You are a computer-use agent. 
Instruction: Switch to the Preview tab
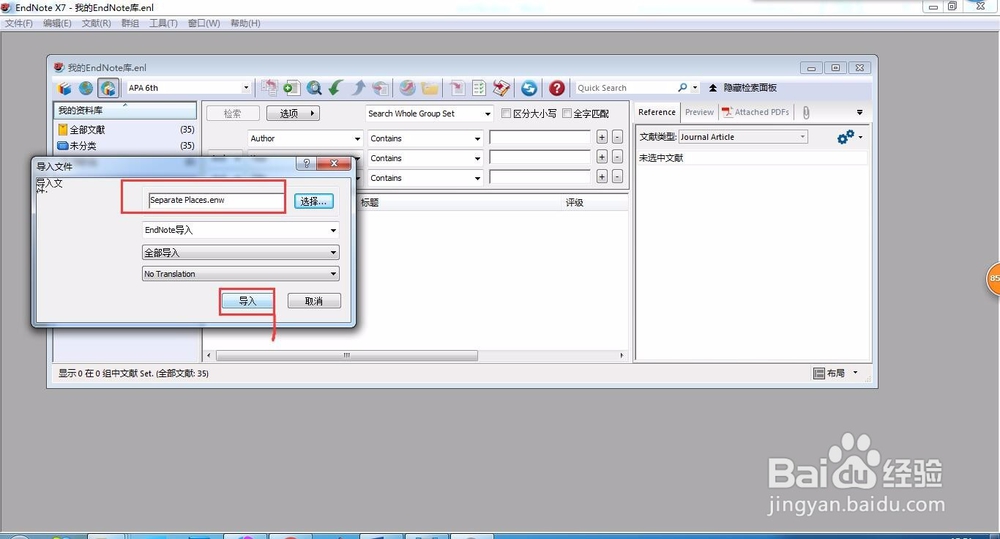click(700, 112)
